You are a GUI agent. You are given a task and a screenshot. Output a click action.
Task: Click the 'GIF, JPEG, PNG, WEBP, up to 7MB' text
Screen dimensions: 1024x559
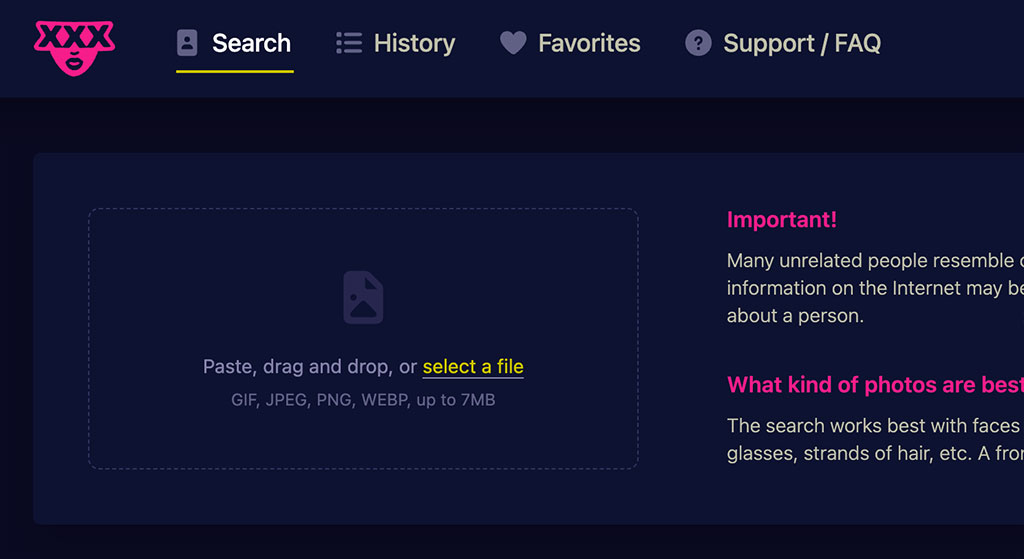point(363,400)
